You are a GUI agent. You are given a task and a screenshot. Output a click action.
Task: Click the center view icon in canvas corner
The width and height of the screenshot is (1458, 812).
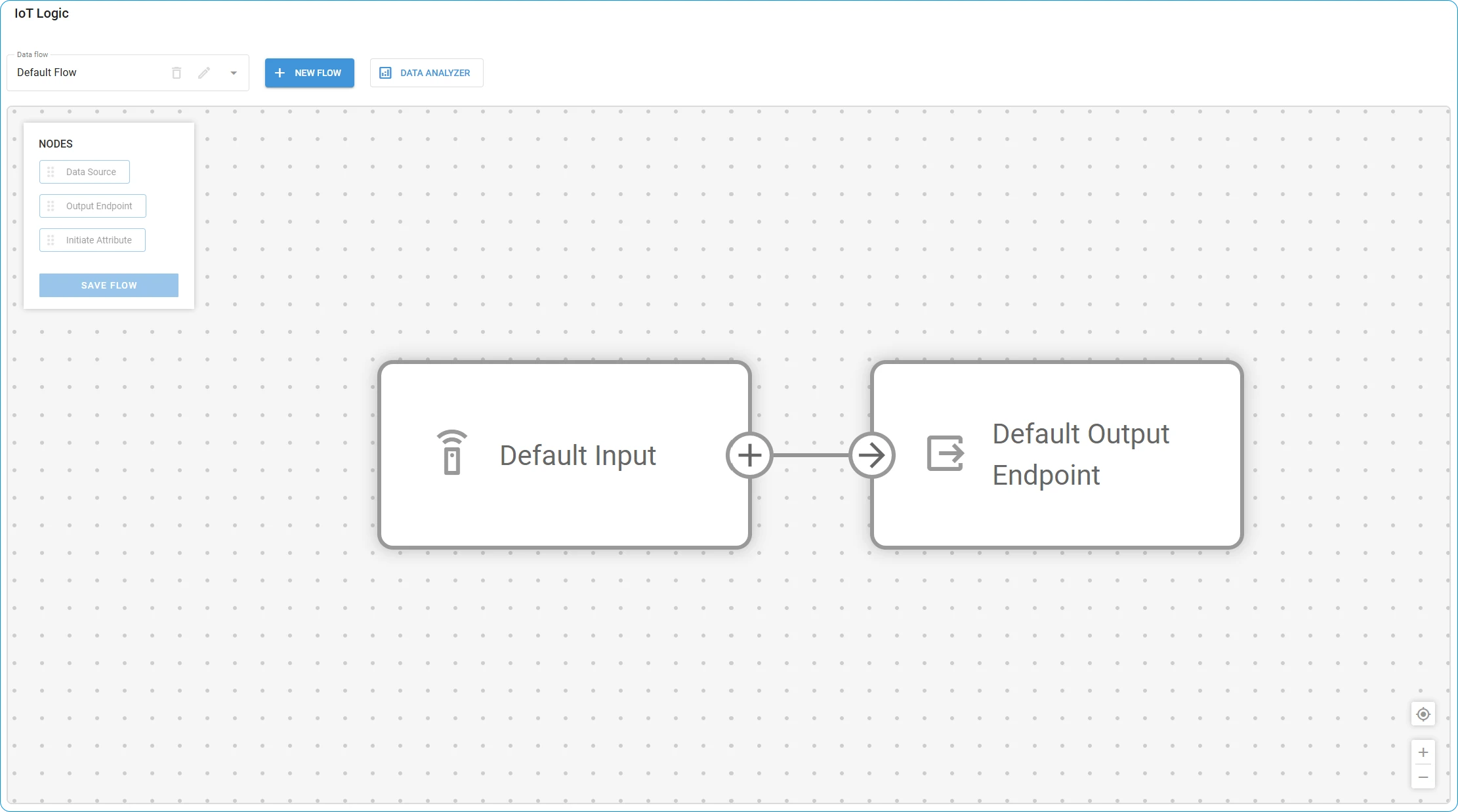tap(1422, 714)
